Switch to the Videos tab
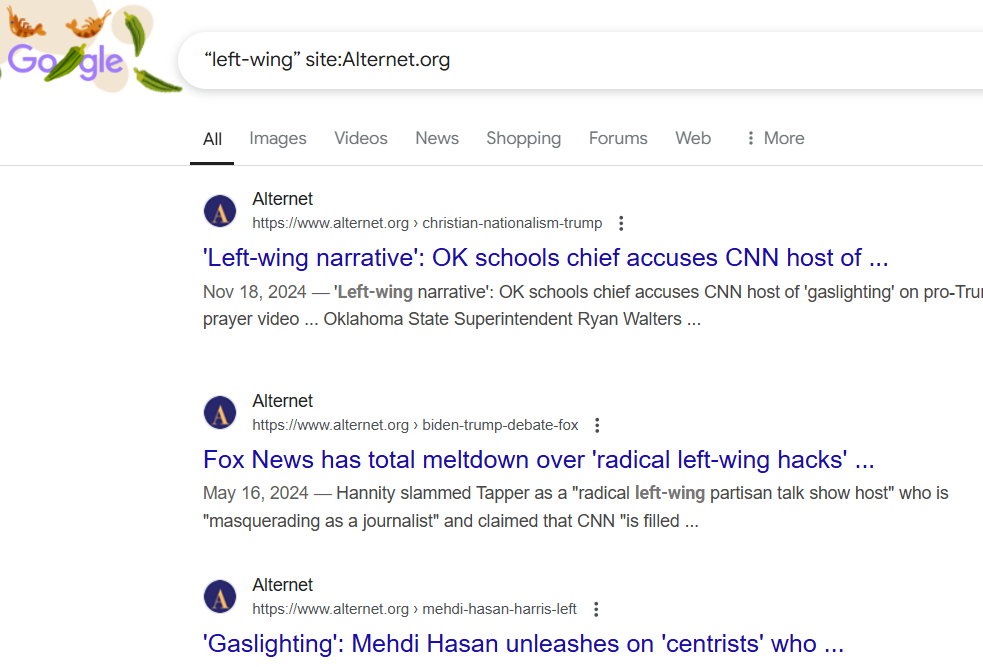Screen dimensions: 983x667 tap(361, 138)
